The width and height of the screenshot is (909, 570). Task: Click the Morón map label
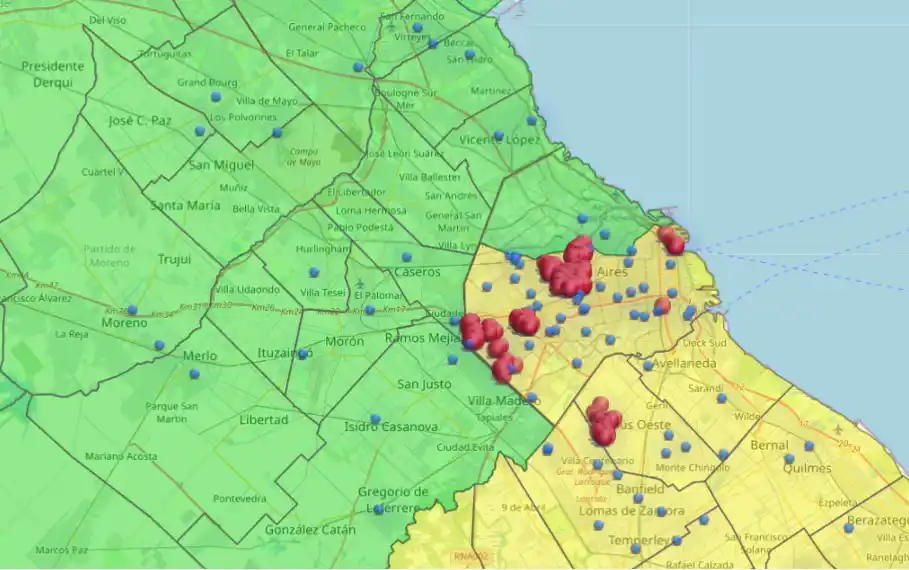pos(345,341)
